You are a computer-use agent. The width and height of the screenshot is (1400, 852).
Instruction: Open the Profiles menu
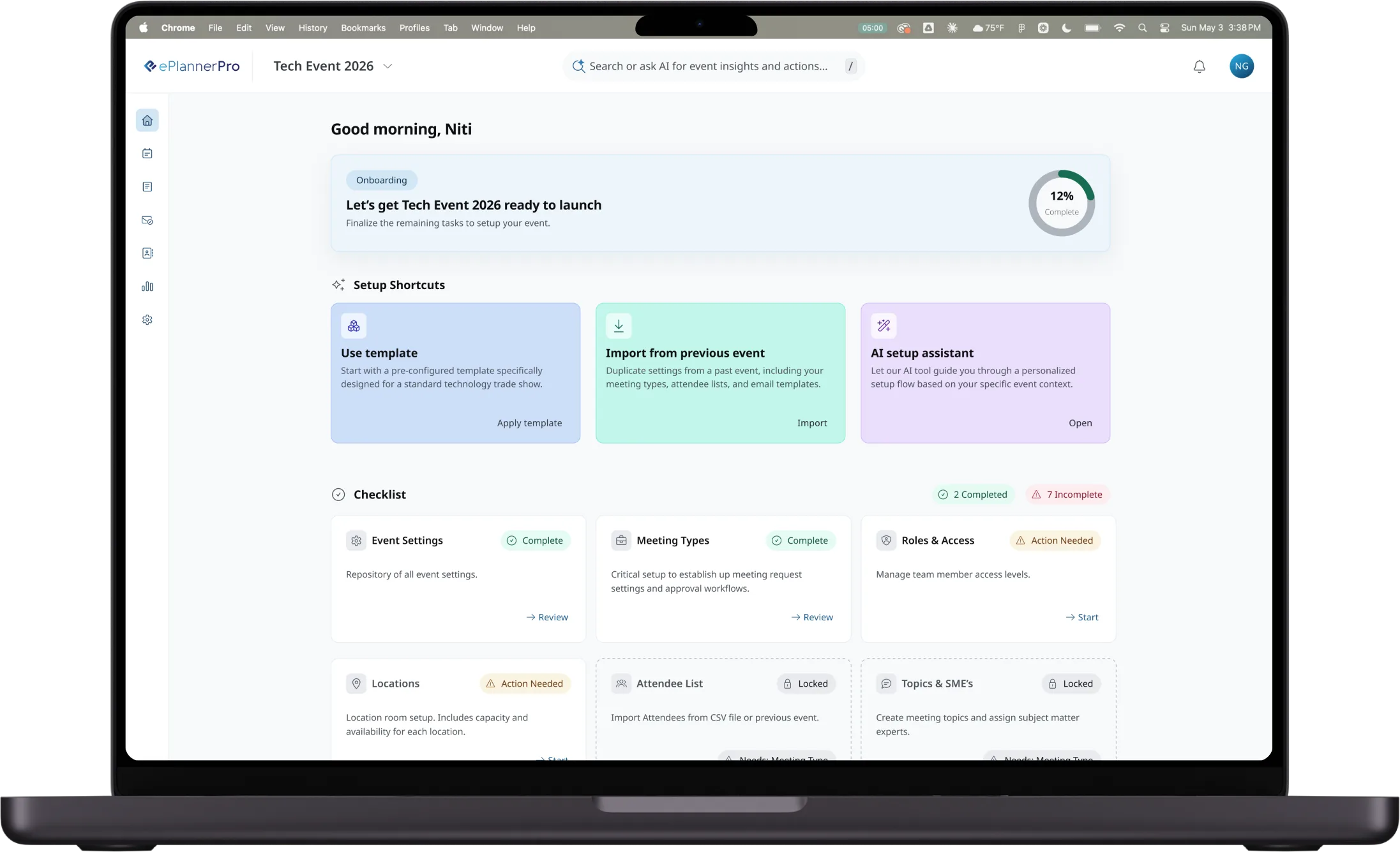point(414,28)
